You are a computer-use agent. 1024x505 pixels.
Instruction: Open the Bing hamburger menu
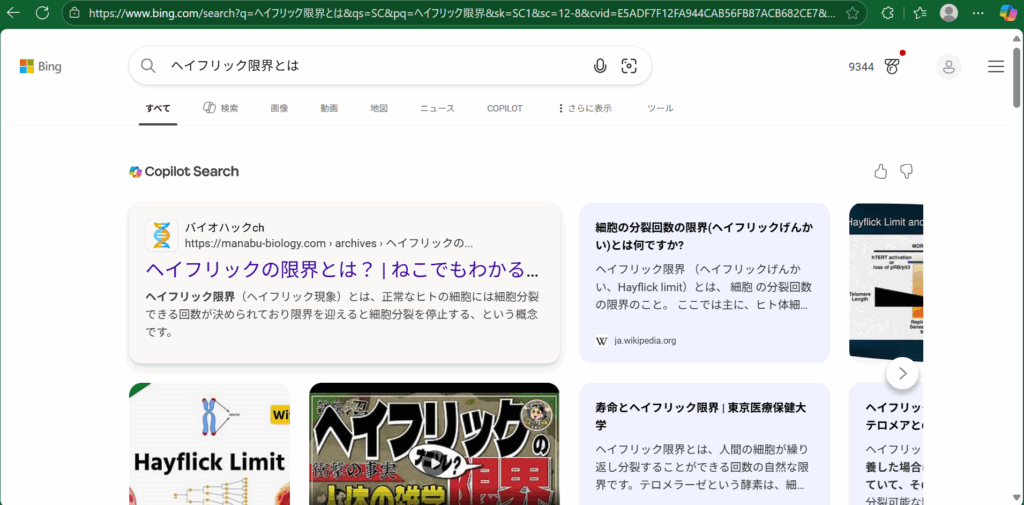pos(996,67)
